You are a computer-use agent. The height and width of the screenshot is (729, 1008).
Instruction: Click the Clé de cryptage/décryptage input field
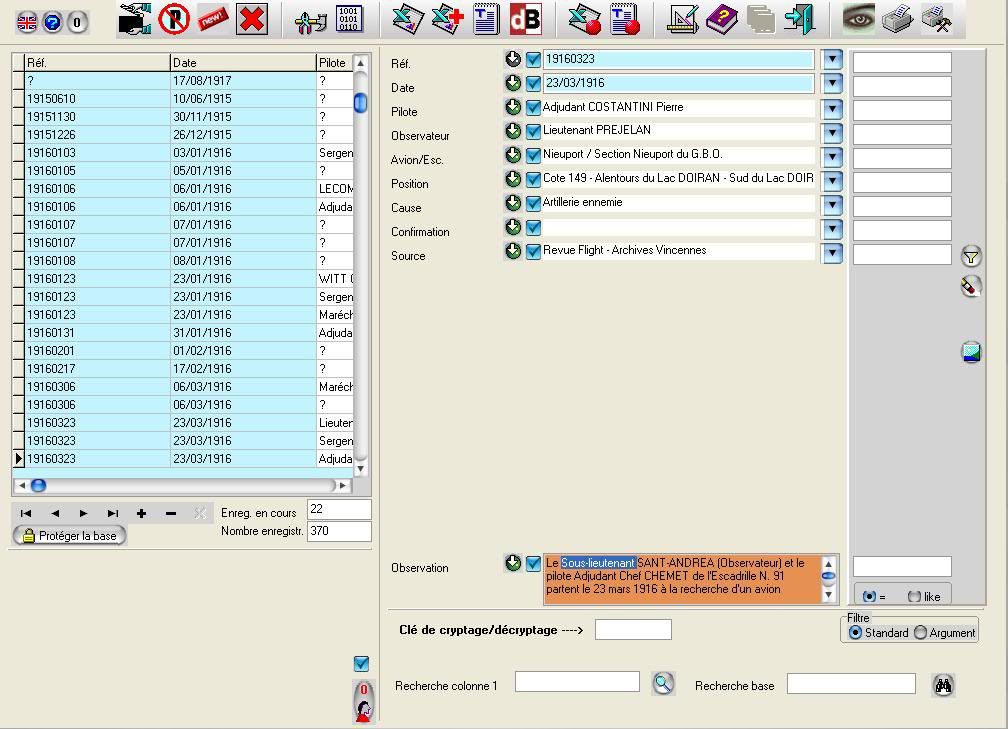(x=633, y=629)
